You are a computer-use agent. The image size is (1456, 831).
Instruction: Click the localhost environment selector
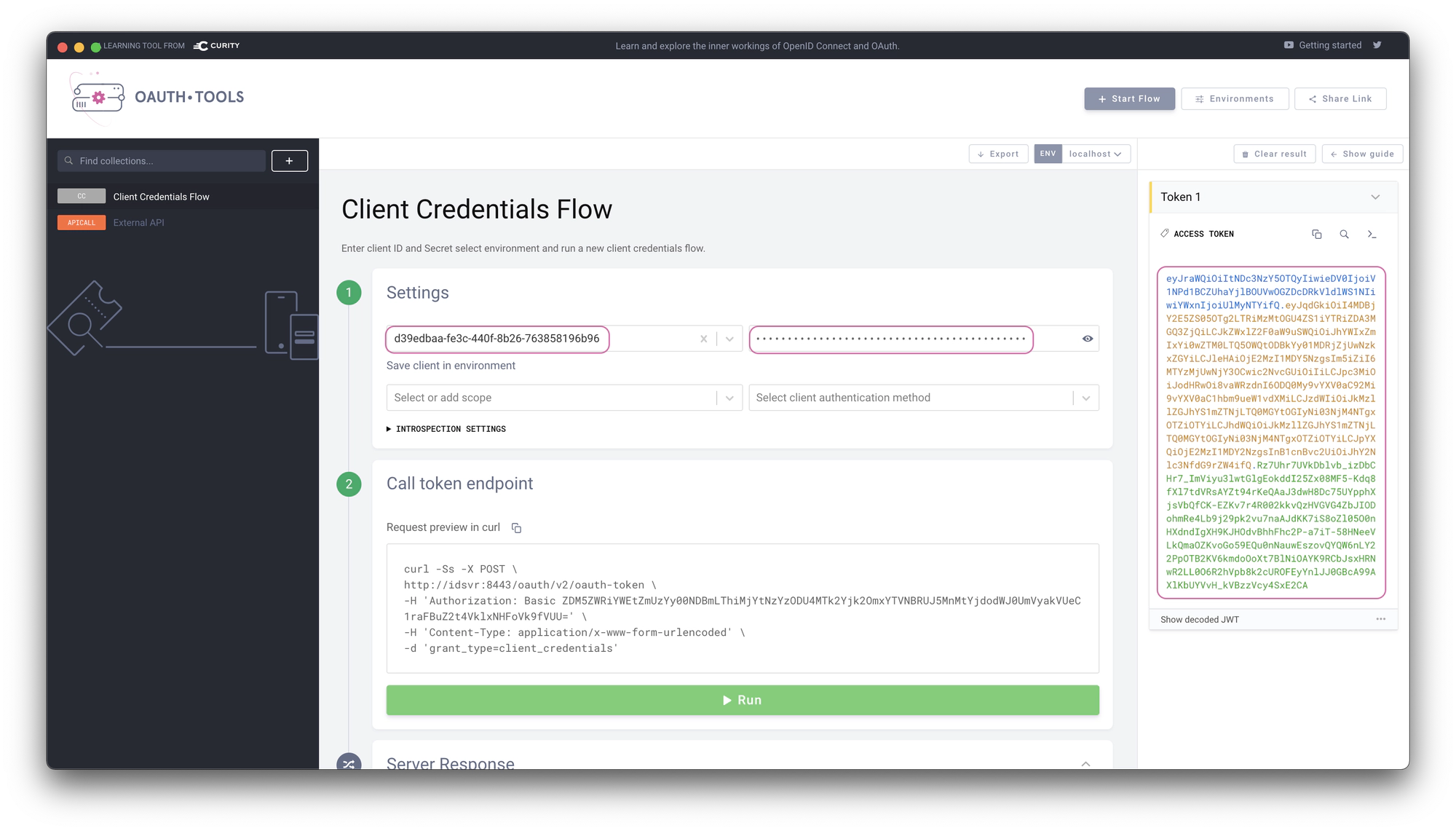point(1093,154)
